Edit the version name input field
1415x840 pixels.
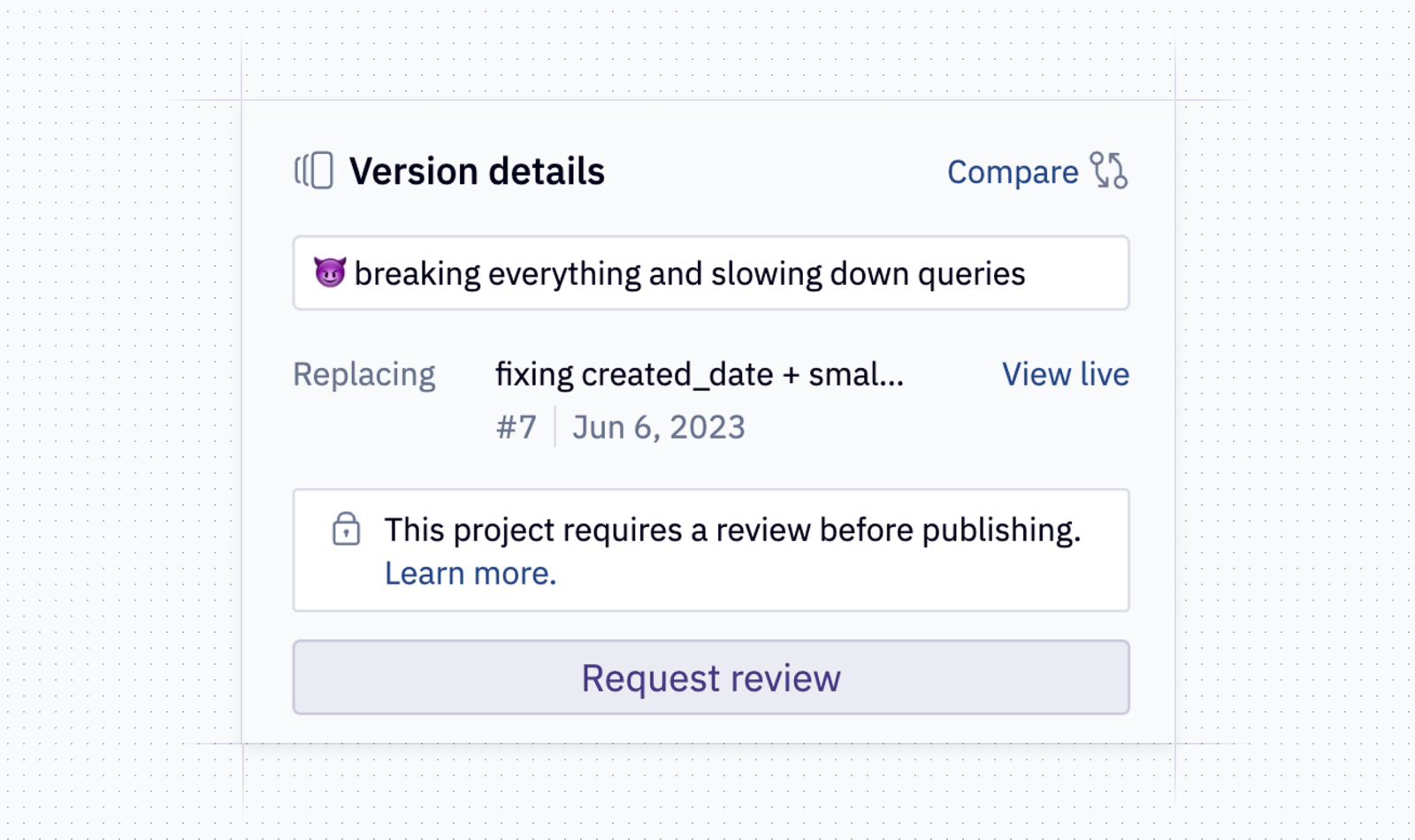pyautogui.click(x=711, y=273)
